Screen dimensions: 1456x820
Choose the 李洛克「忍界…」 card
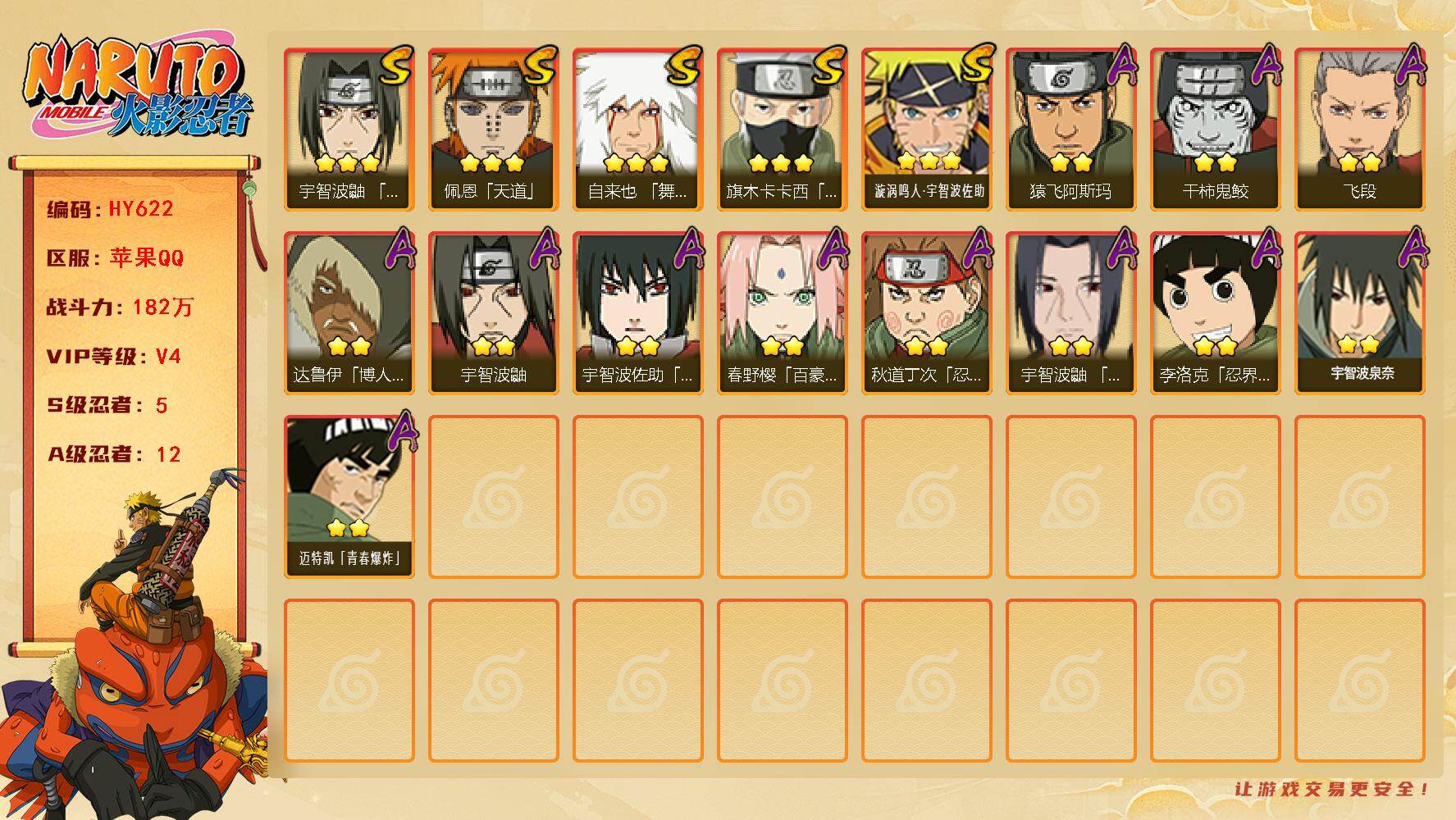(1215, 313)
